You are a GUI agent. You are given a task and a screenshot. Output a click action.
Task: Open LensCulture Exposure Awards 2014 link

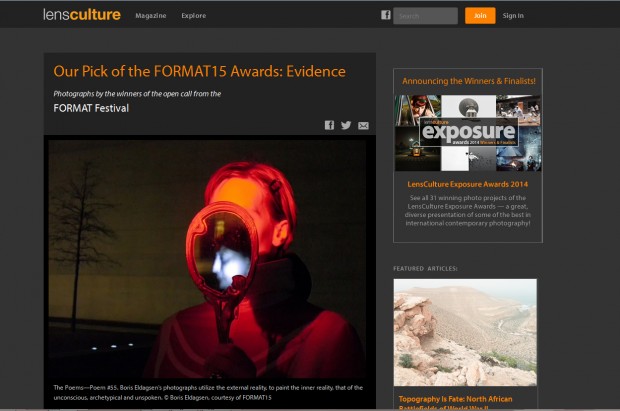click(468, 184)
